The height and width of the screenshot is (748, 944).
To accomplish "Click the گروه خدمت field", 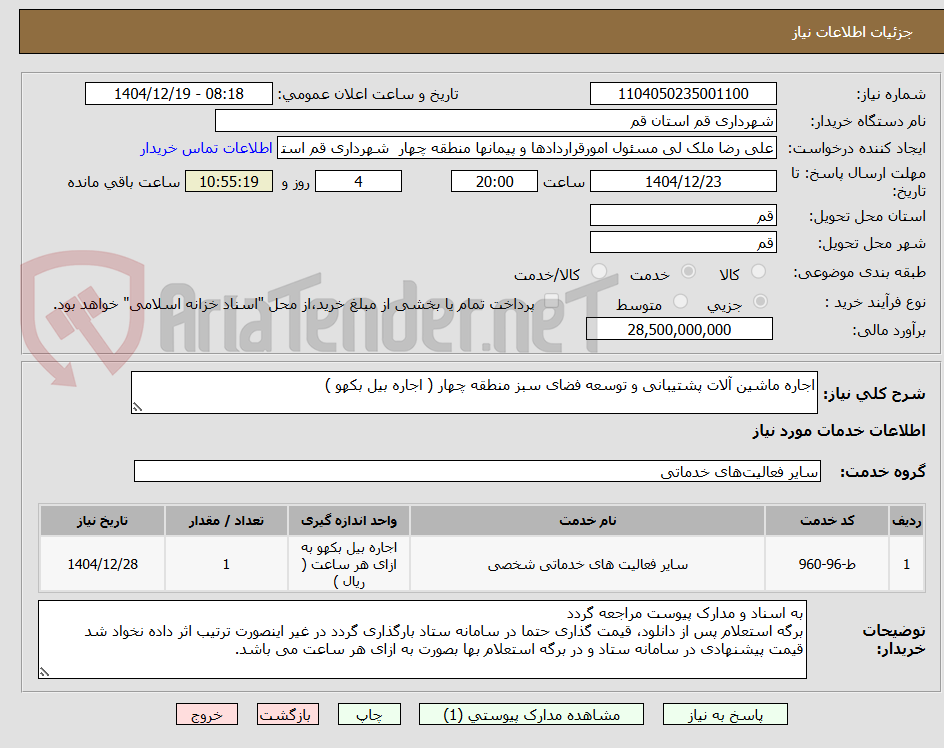I will tap(477, 472).
